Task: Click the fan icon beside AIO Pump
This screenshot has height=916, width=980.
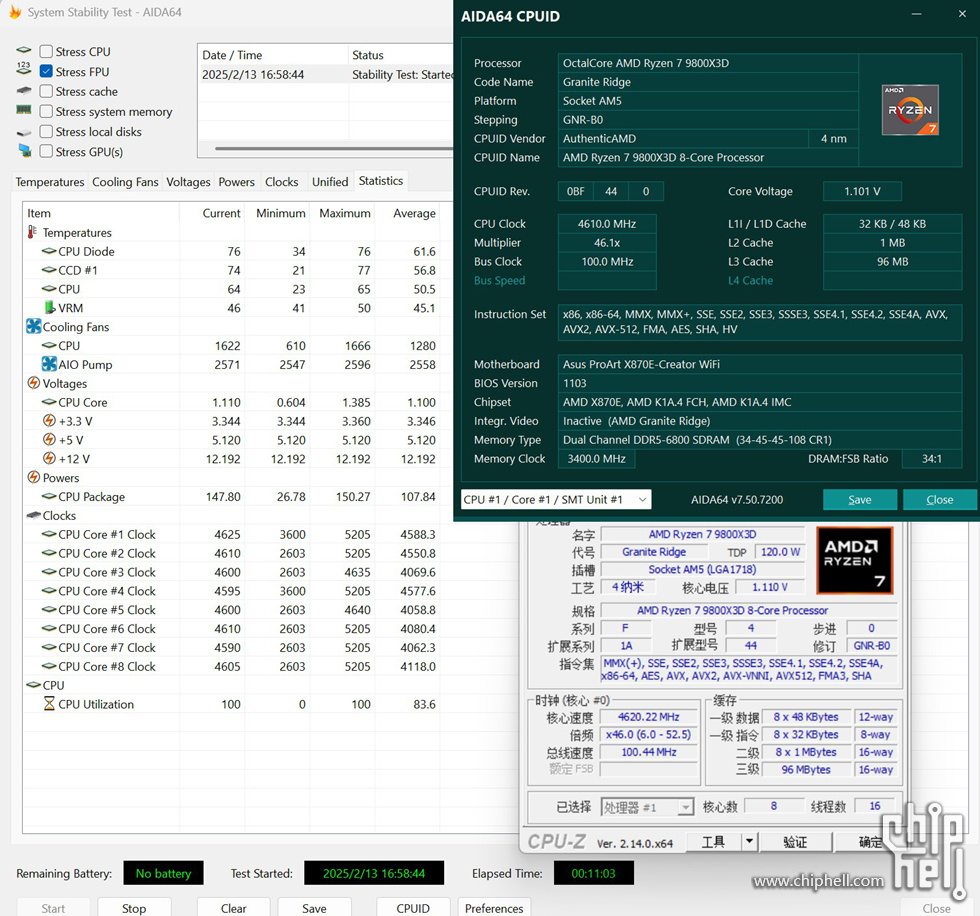Action: click(49, 364)
